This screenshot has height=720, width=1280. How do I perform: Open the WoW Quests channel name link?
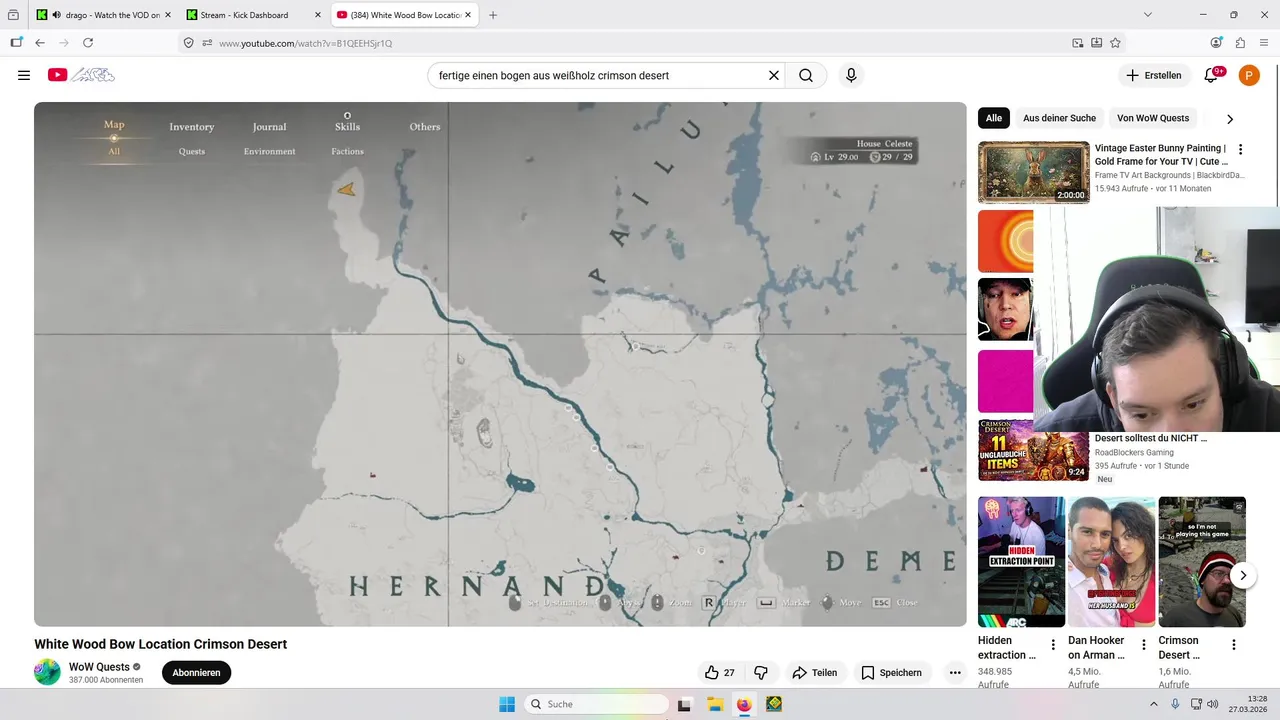point(99,667)
